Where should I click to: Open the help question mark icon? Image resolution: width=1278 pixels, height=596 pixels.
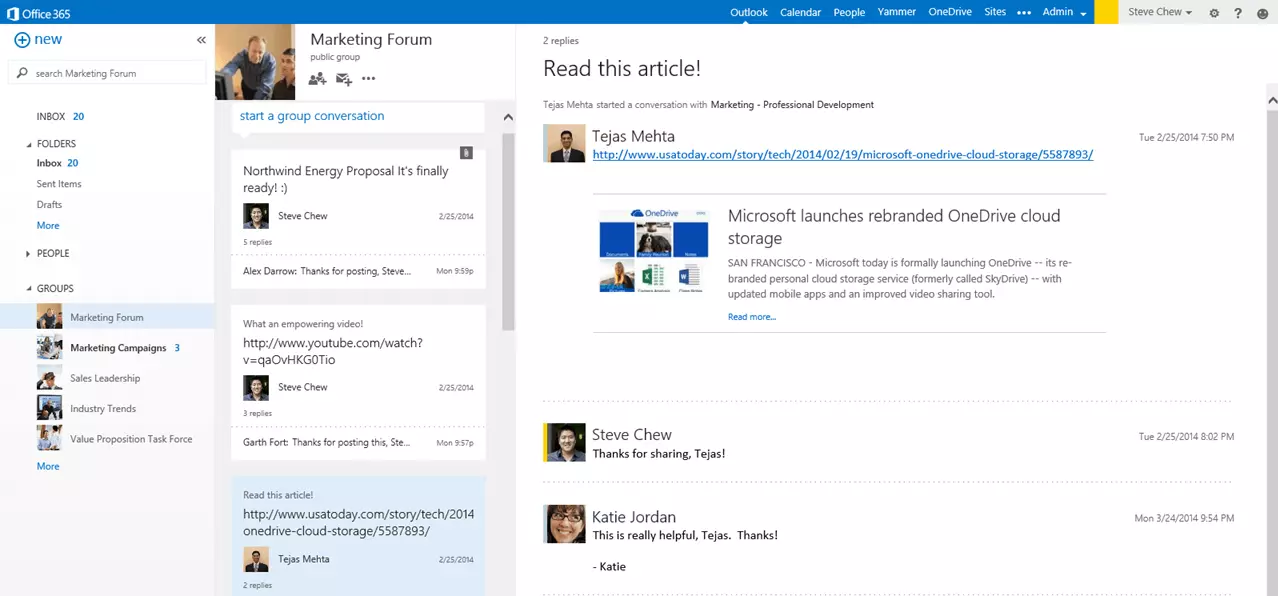pos(1238,13)
